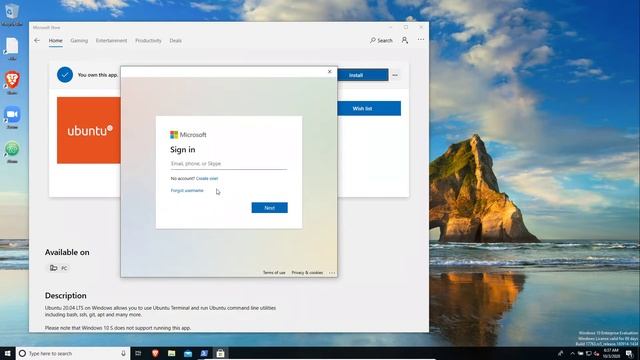Open the Action Center notifications icon
Image resolution: width=640 pixels, height=360 pixels.
coord(630,353)
